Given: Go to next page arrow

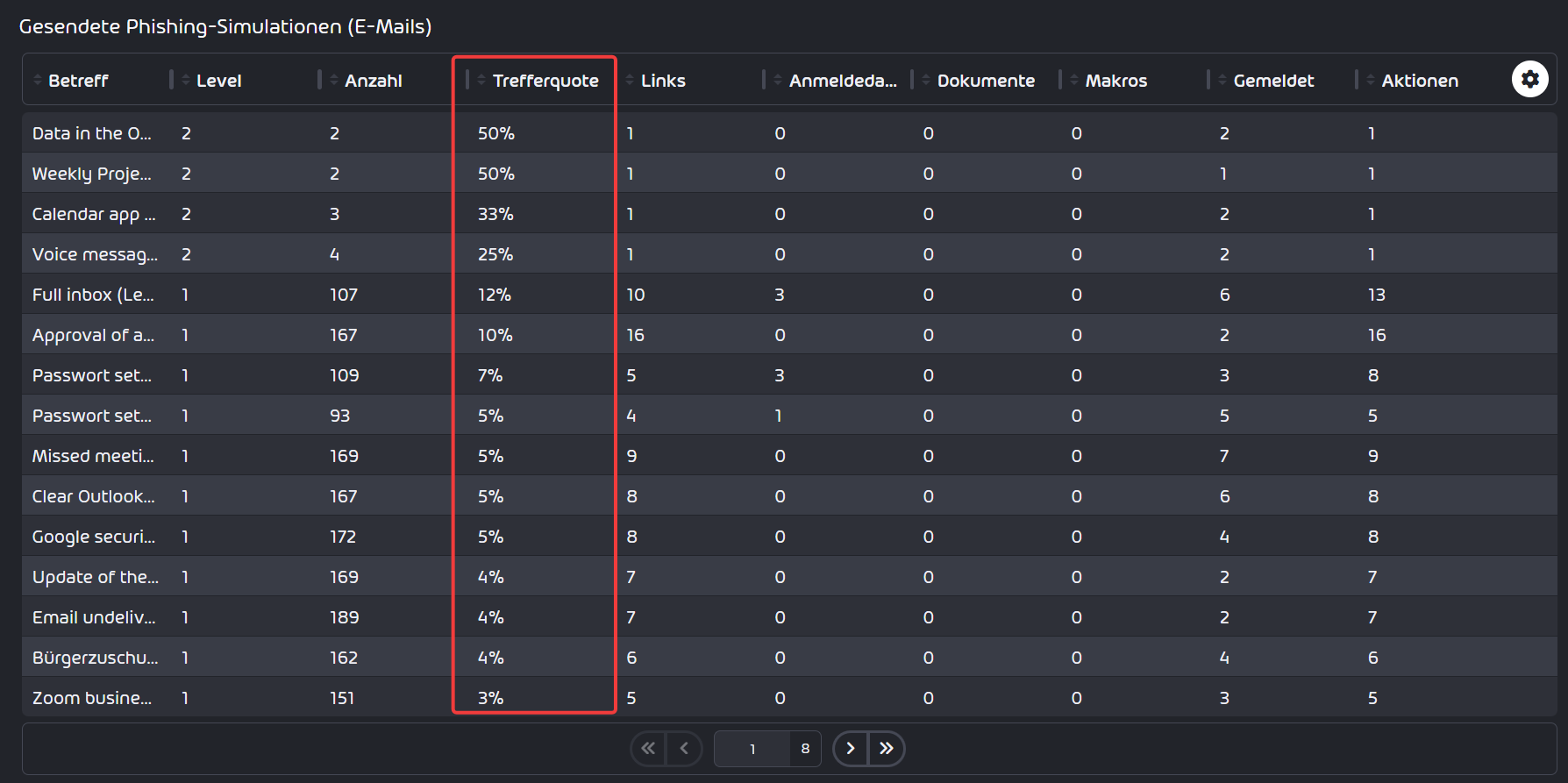Looking at the screenshot, I should point(850,749).
